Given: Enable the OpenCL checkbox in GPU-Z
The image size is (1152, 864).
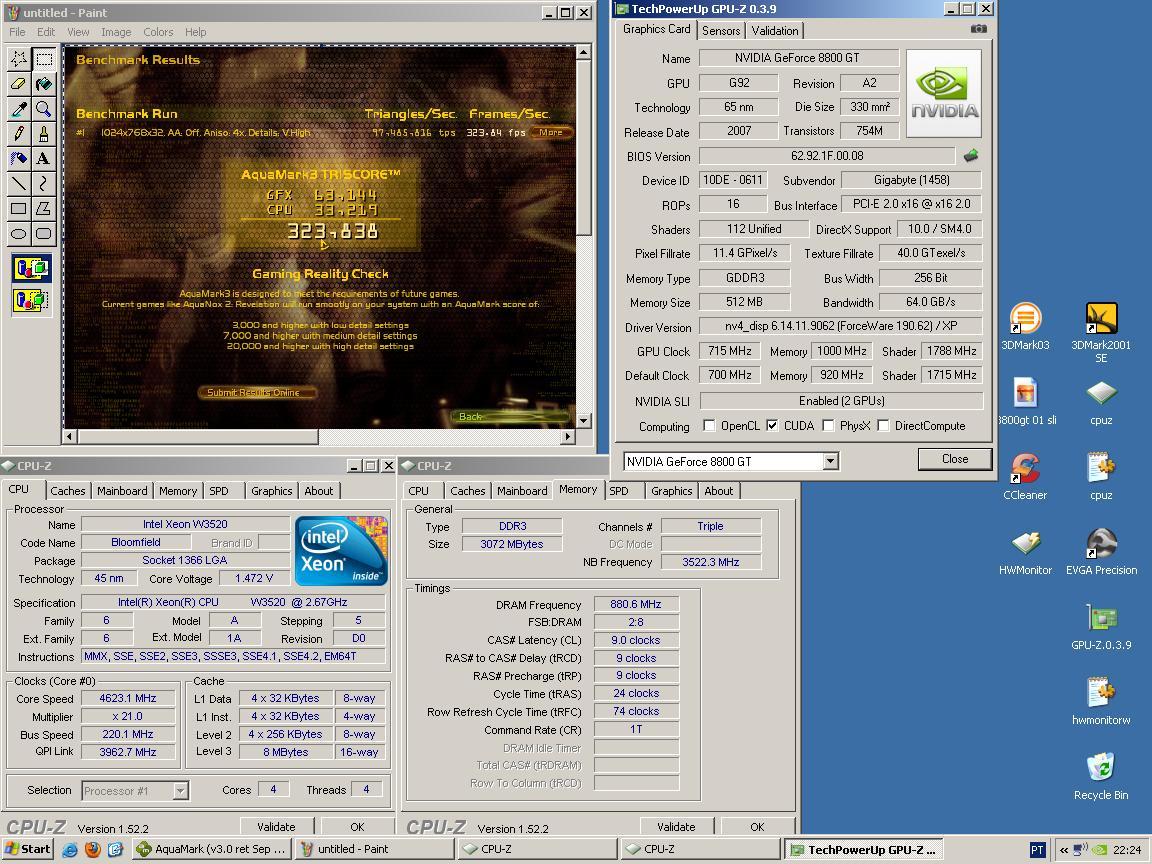Looking at the screenshot, I should point(709,425).
